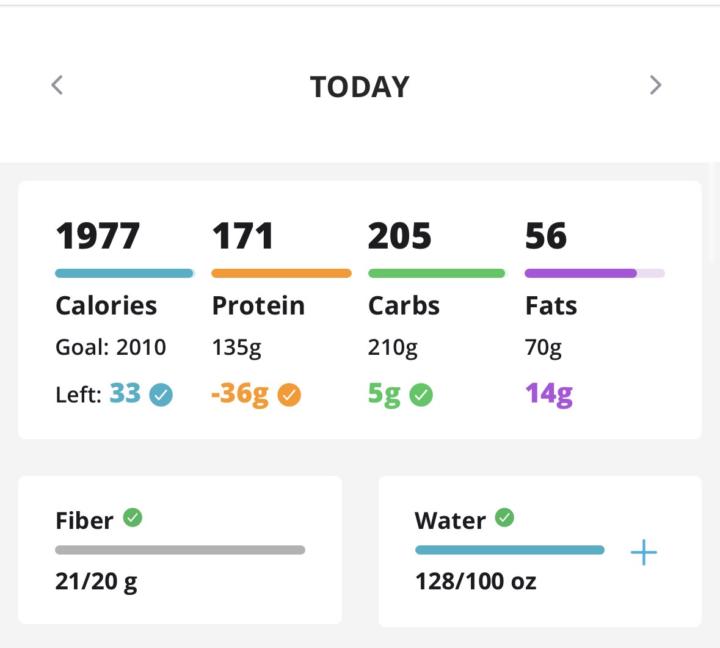This screenshot has width=720, height=648.
Task: Tap the Fats label
Action: (551, 305)
